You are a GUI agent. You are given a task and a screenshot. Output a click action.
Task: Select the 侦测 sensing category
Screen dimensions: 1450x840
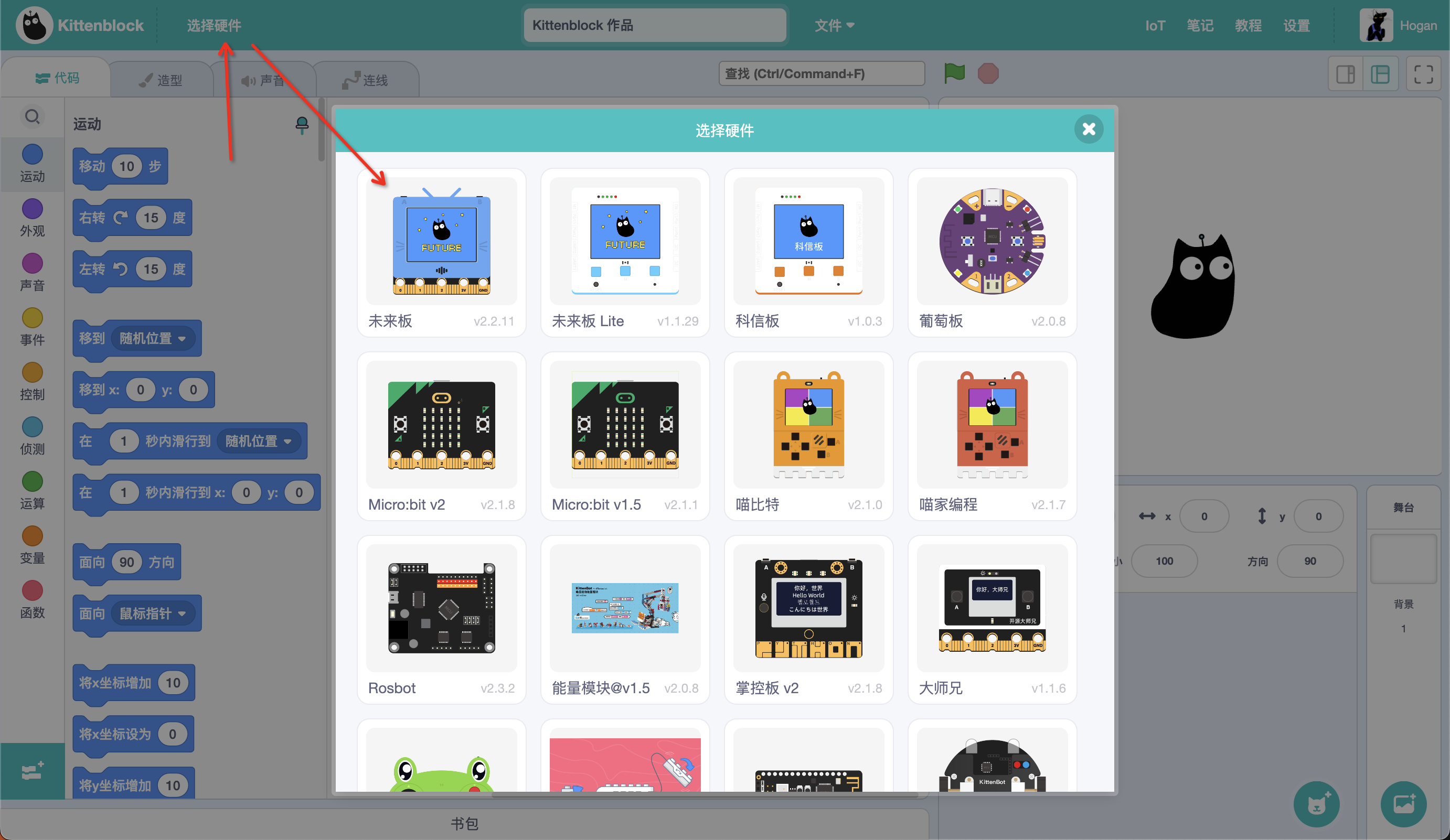tap(32, 437)
